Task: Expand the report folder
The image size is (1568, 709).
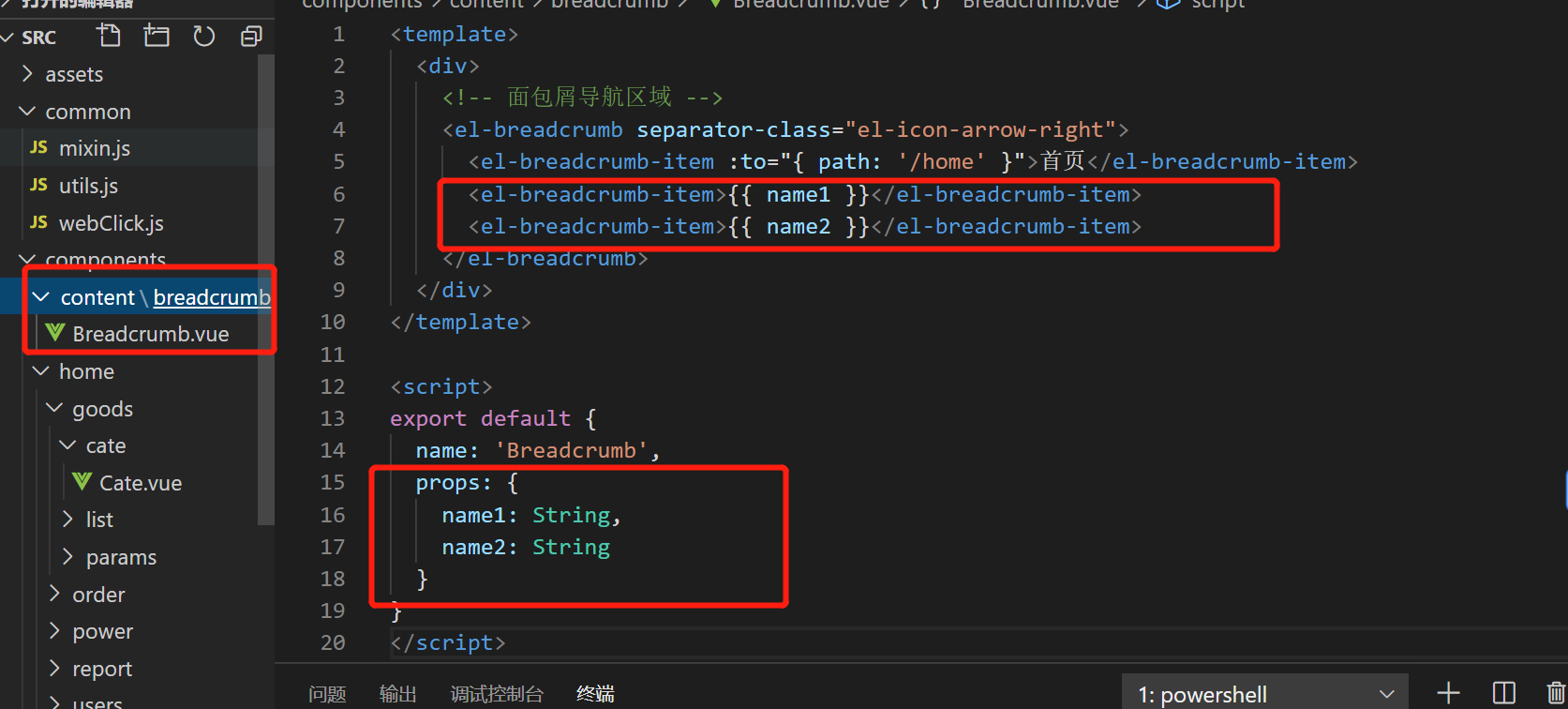Action: tap(54, 669)
